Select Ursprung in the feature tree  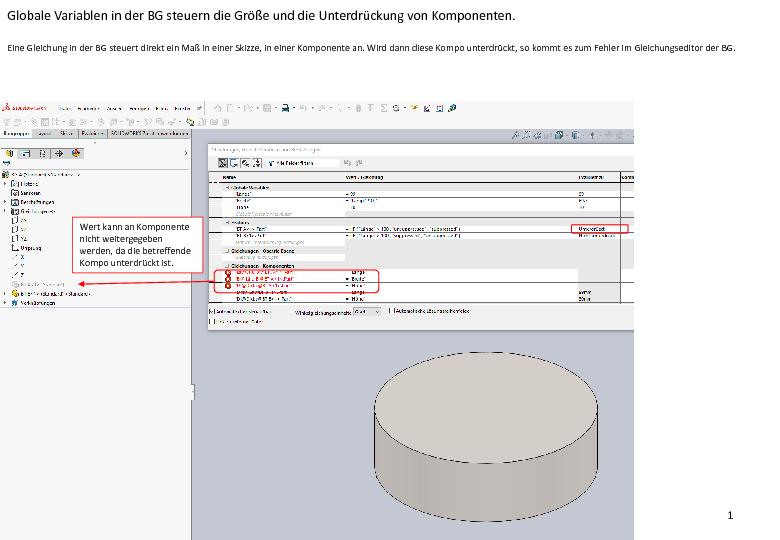pos(26,248)
